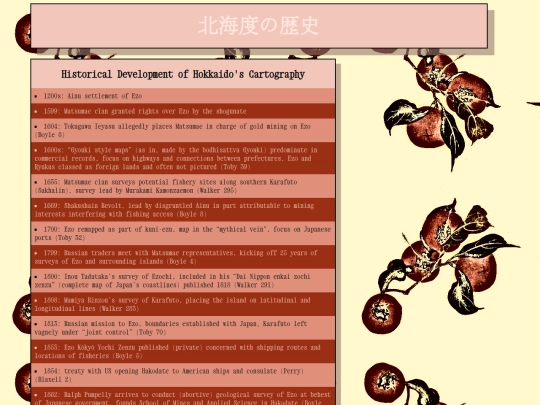Viewport: 540px width, 405px height.
Task: Select the 1655 Matsumae clan surveys fishery entry
Action: pyautogui.click(x=183, y=186)
